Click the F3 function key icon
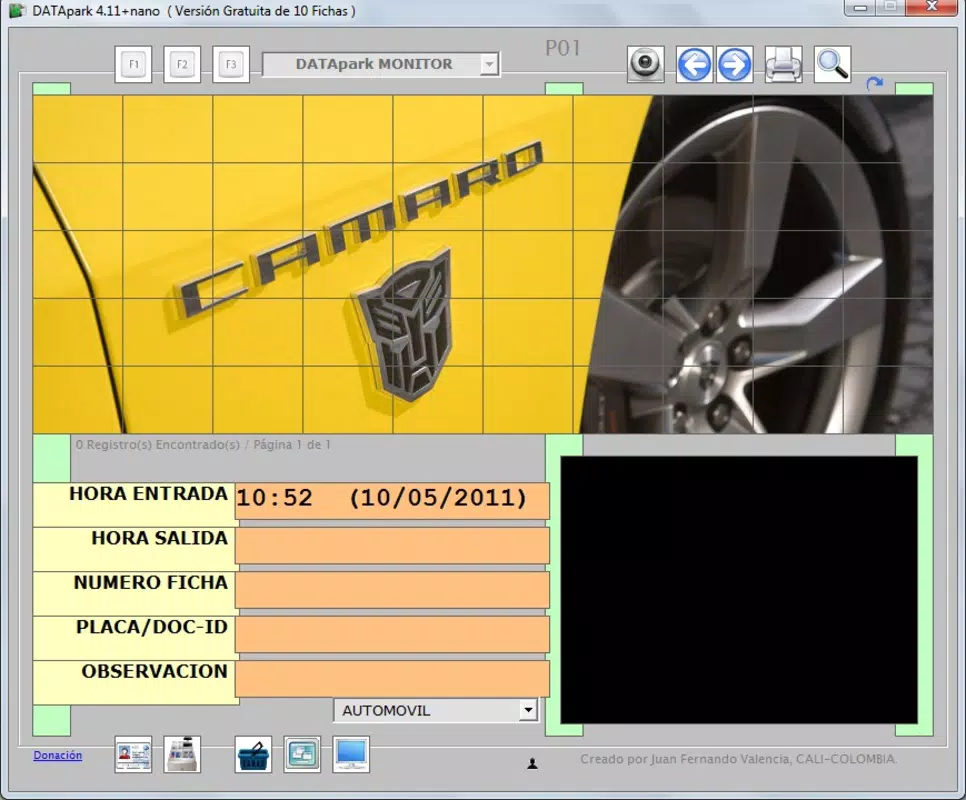The image size is (966, 800). pos(231,64)
